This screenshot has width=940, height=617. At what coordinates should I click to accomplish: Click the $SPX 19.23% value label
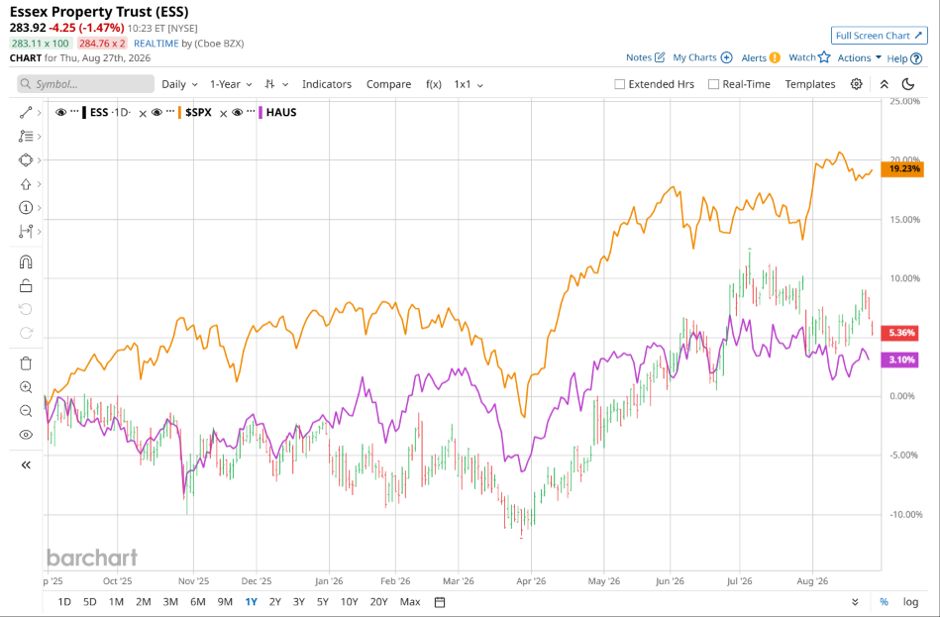tap(902, 169)
